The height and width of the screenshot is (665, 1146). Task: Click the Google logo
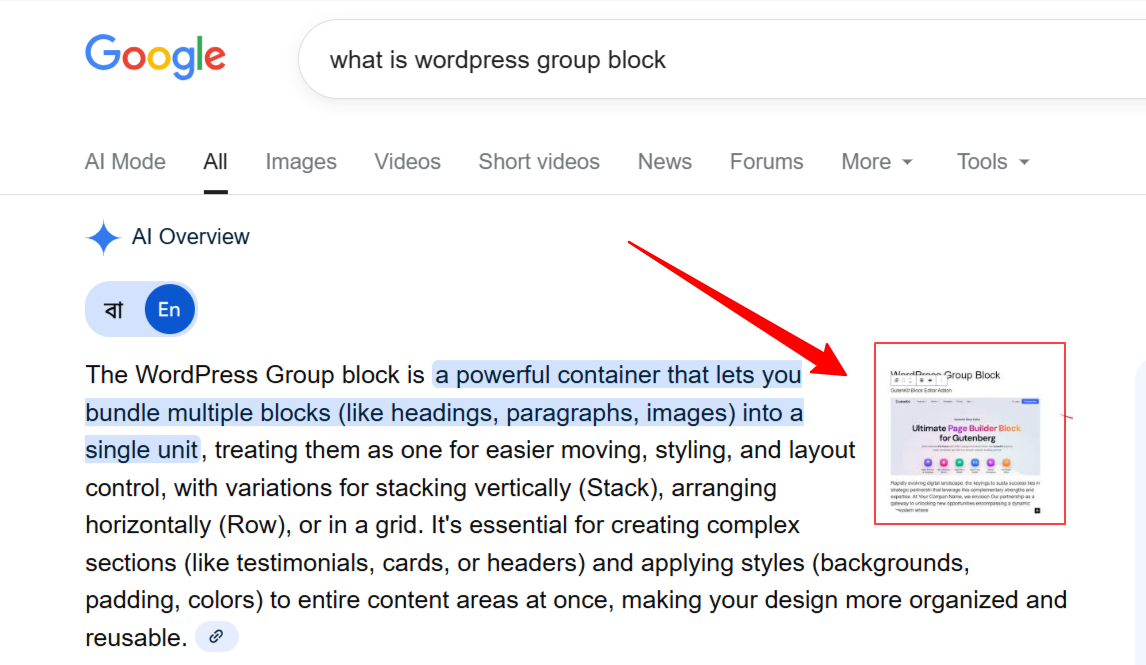click(155, 56)
